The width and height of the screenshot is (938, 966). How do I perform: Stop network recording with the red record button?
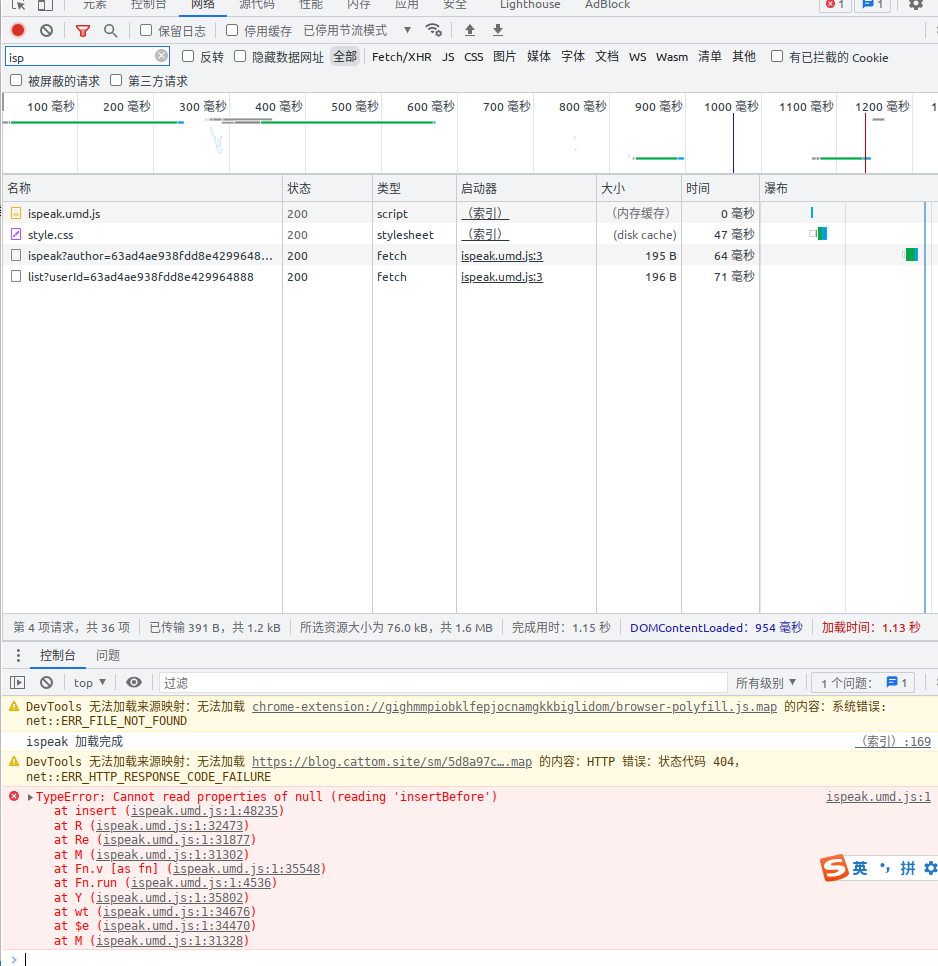pos(17,30)
